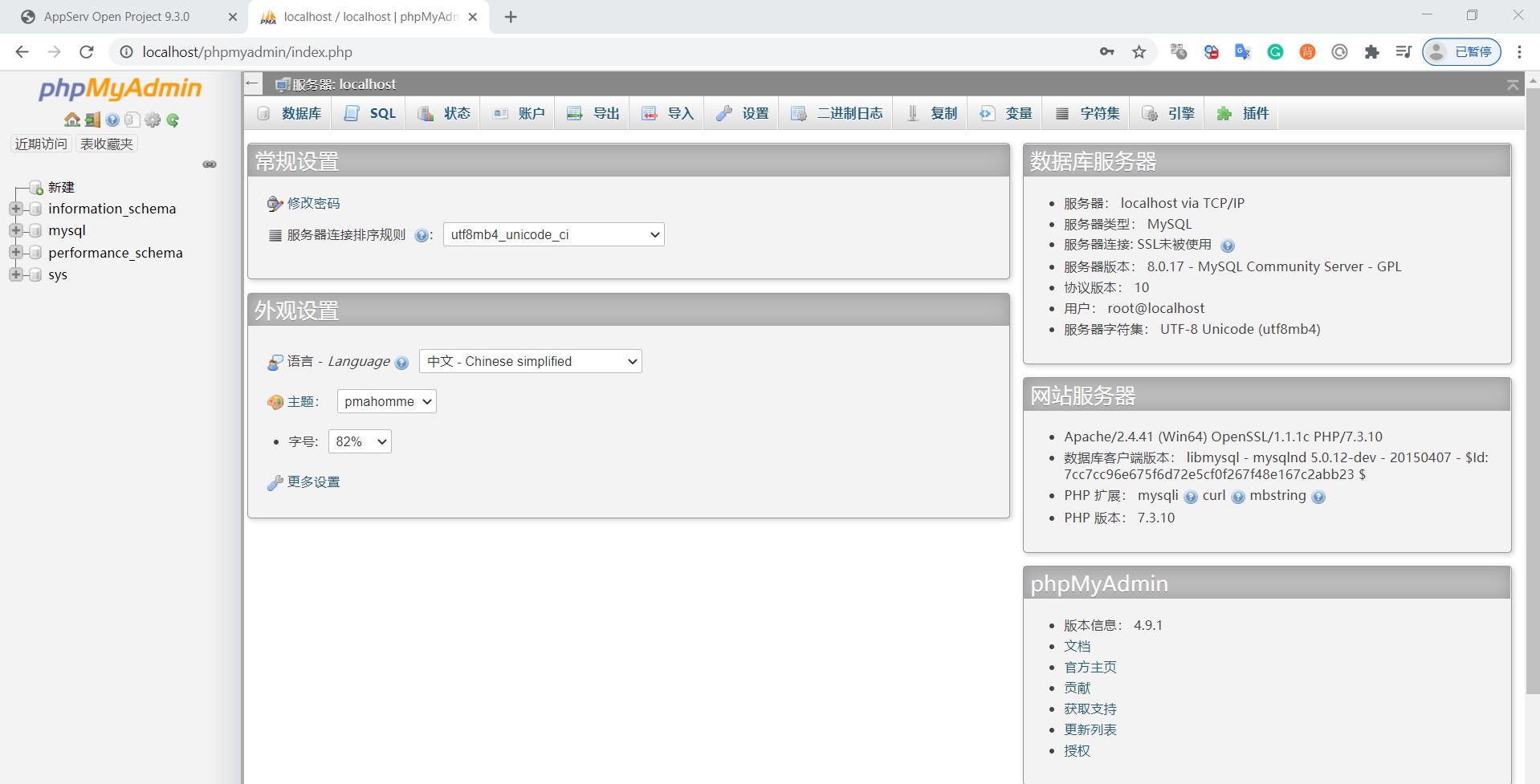
Task: Open phpMyAdmin documentation help icon in sidebar
Action: [x=112, y=120]
